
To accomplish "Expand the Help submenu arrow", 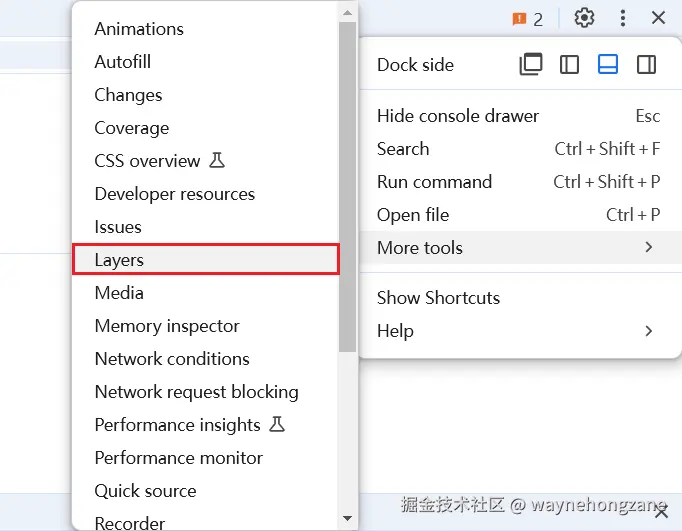I will tap(648, 331).
